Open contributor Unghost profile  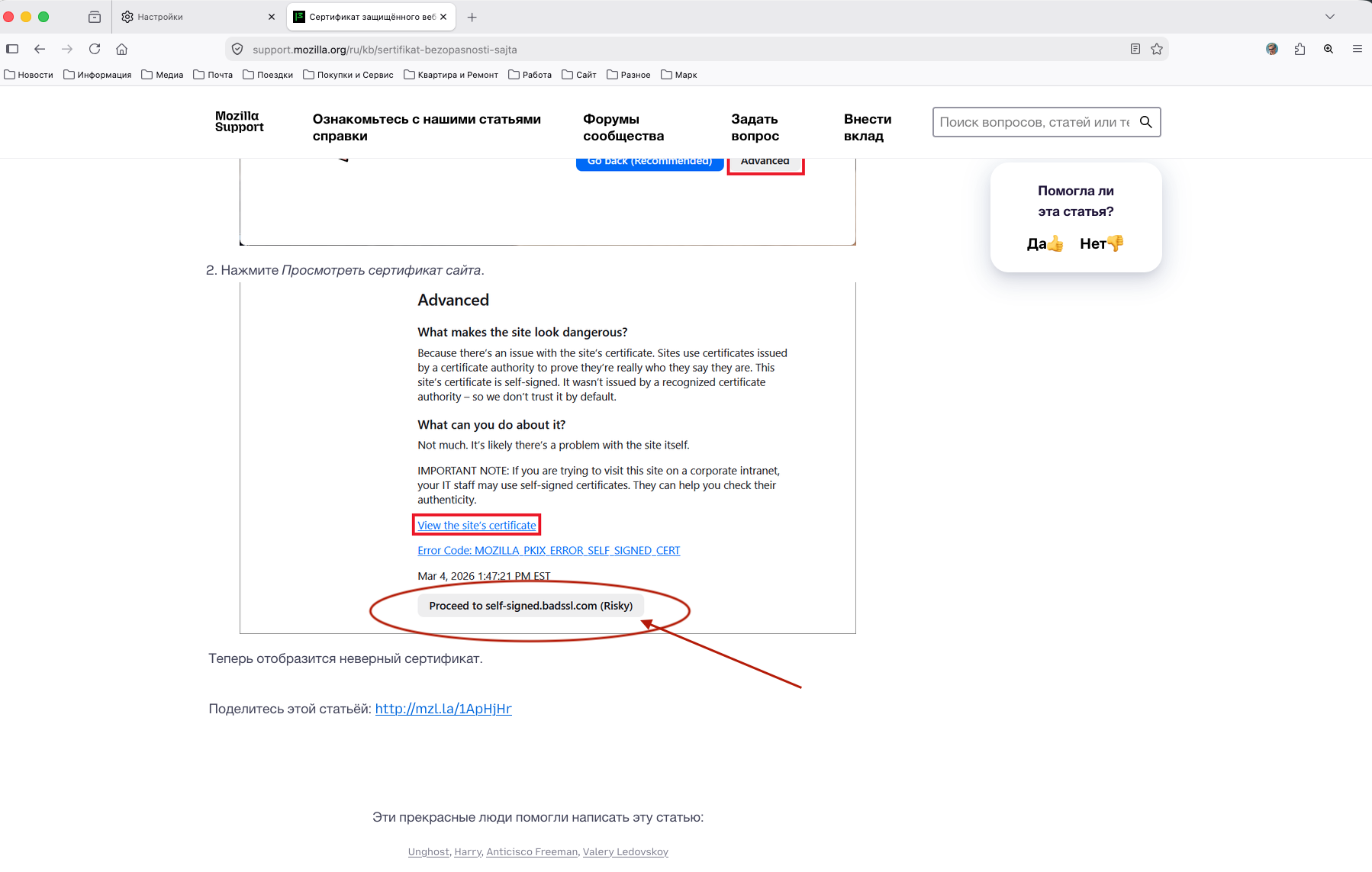point(429,852)
